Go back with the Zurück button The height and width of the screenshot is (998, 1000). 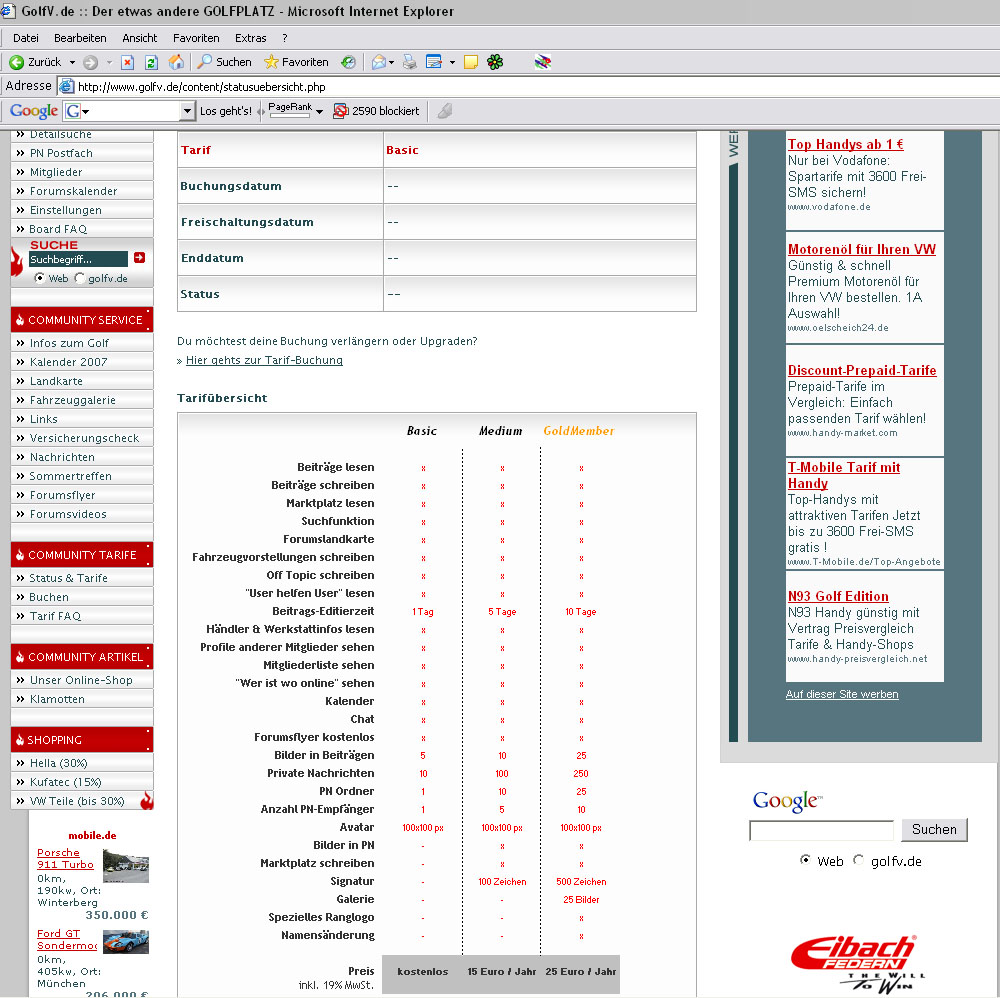click(x=35, y=62)
